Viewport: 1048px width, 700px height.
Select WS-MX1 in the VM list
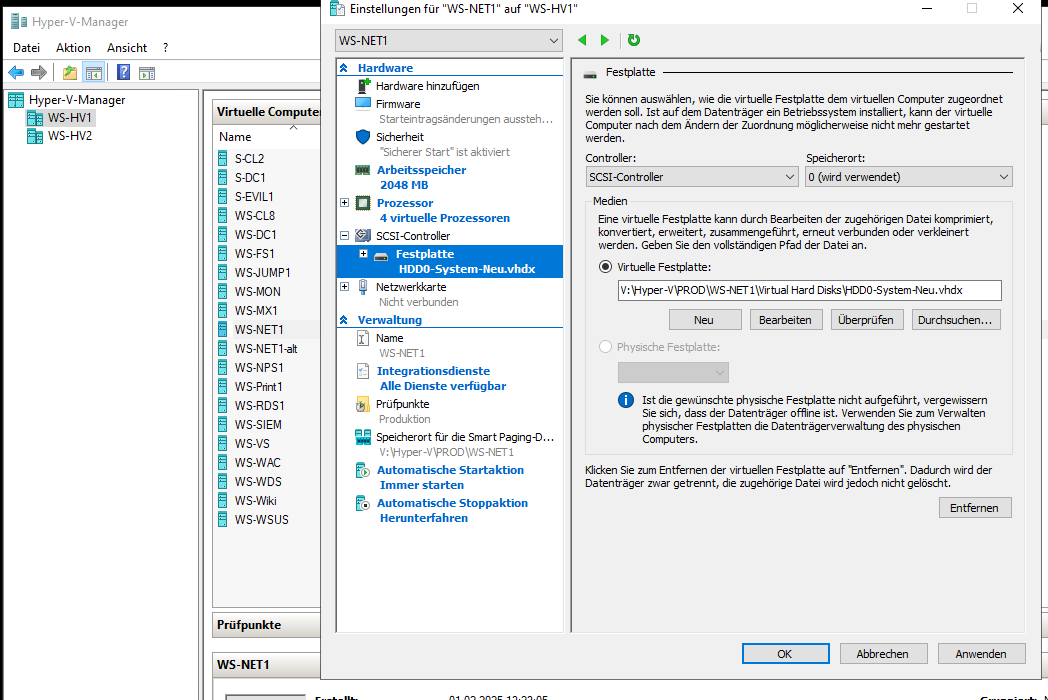click(x=256, y=310)
